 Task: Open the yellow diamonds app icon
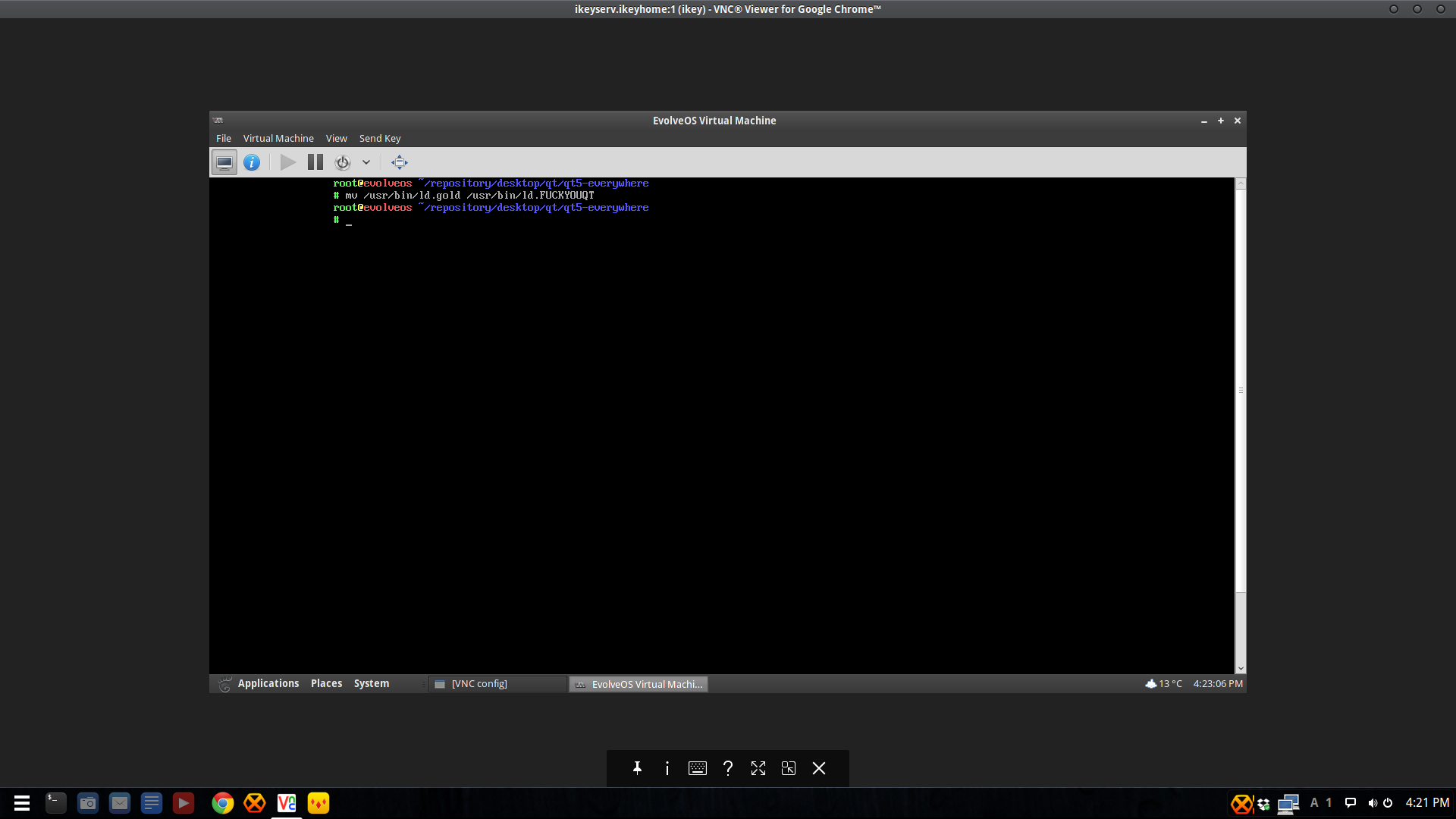[x=318, y=803]
